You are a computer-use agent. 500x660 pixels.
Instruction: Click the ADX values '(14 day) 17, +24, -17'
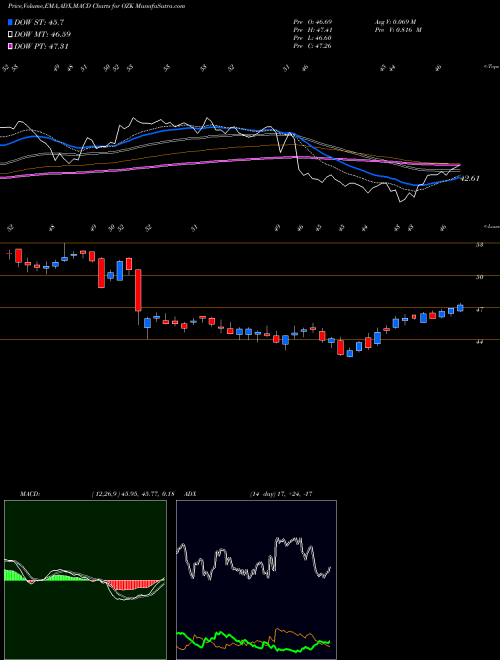pos(281,494)
